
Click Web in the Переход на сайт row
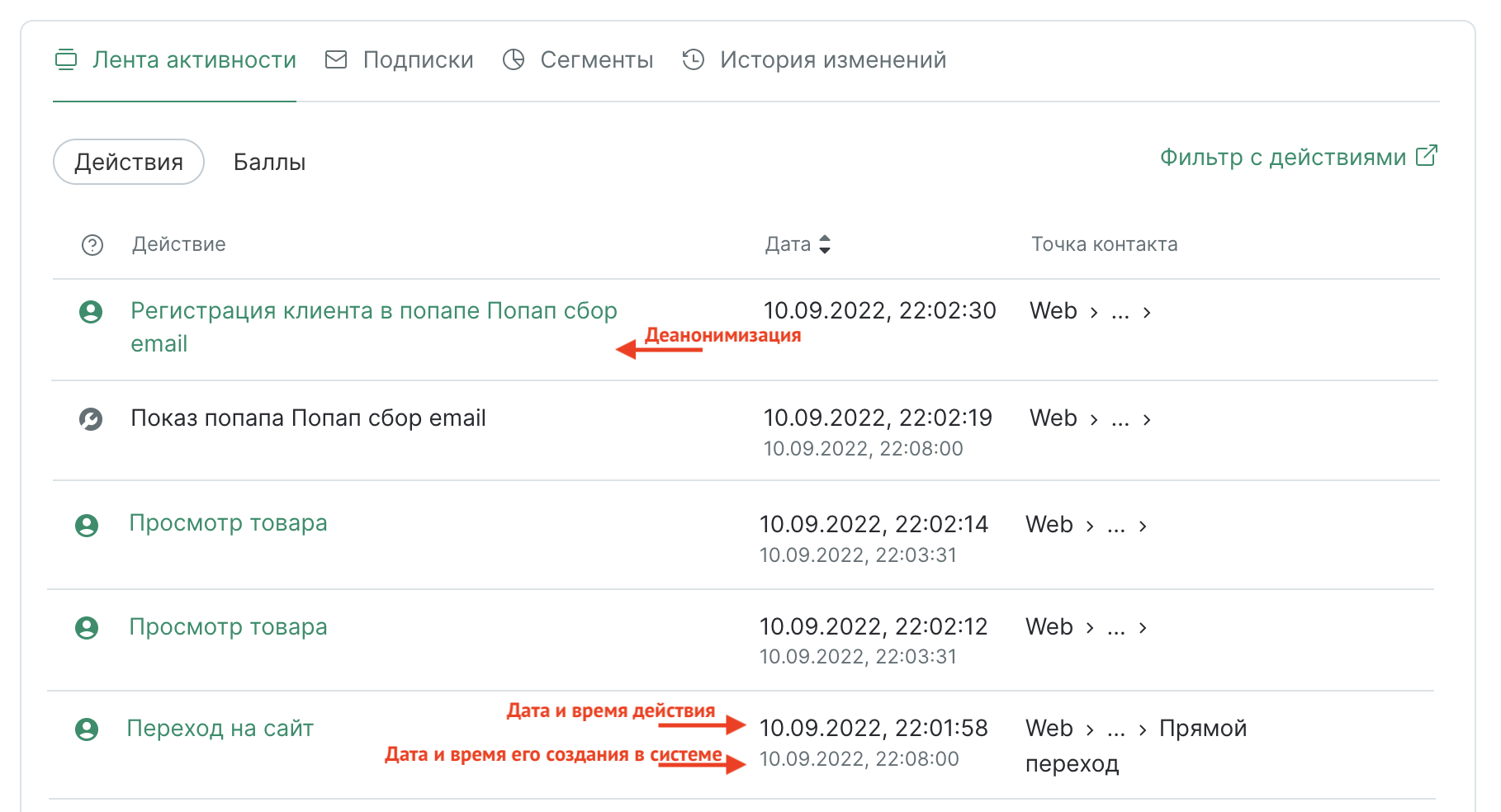tap(1049, 729)
